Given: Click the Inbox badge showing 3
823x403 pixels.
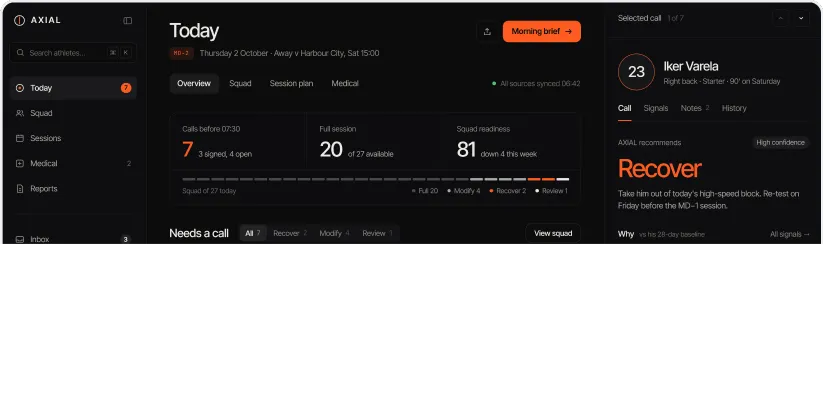Looking at the screenshot, I should [x=125, y=239].
